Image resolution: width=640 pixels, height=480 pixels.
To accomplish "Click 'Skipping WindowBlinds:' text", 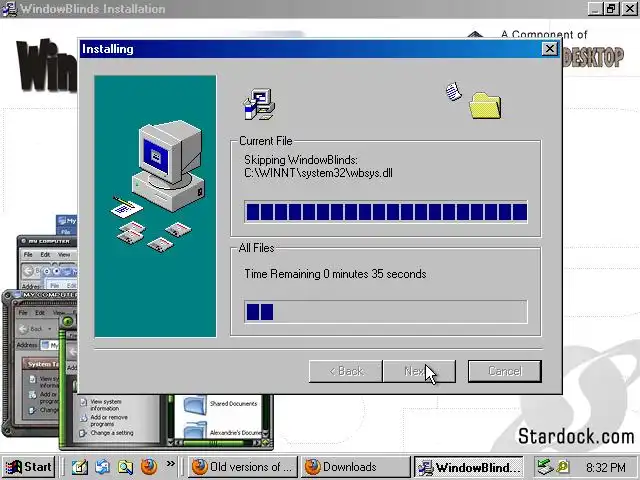I will (x=301, y=160).
